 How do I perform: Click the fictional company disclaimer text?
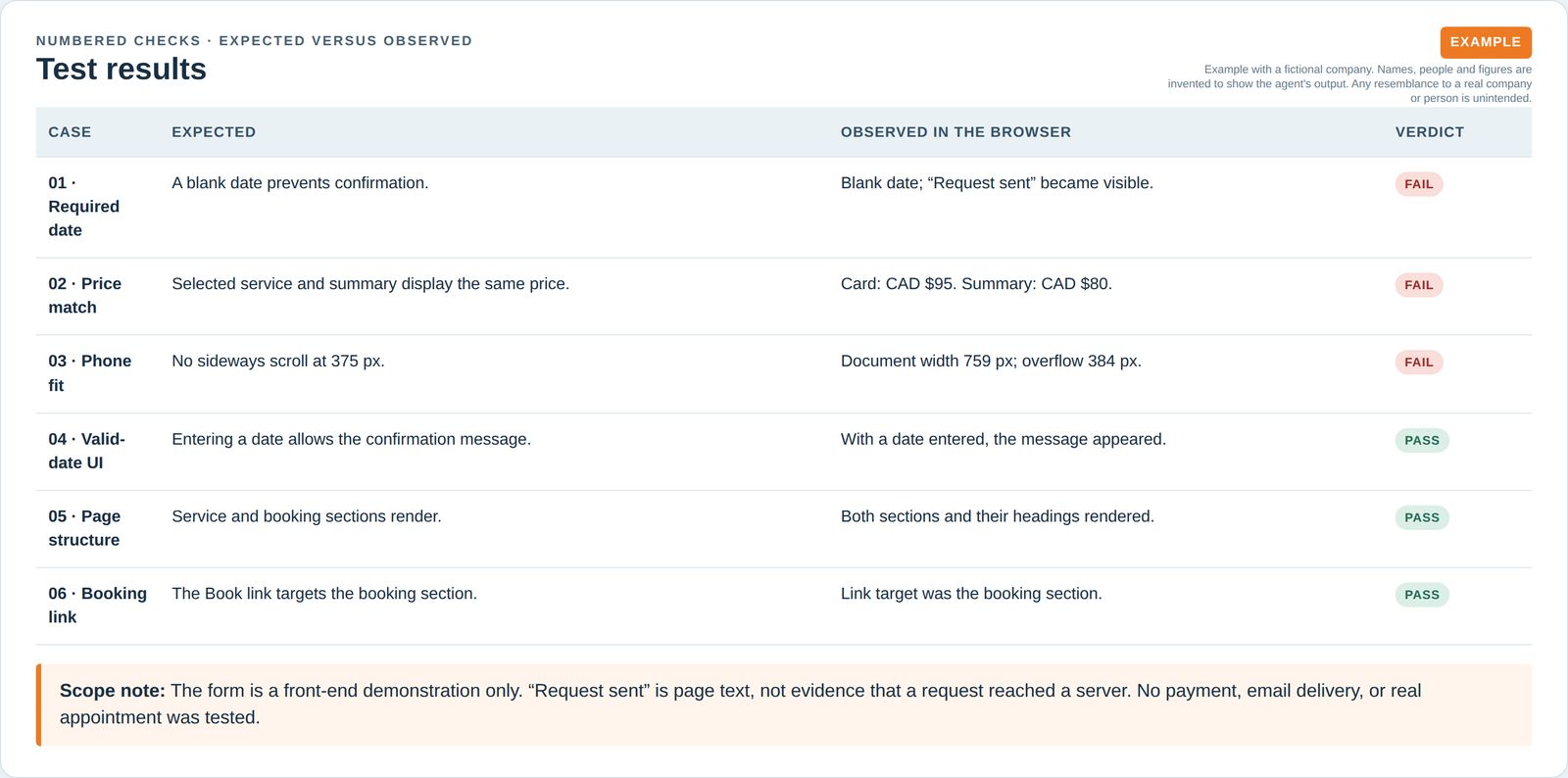pos(1349,84)
